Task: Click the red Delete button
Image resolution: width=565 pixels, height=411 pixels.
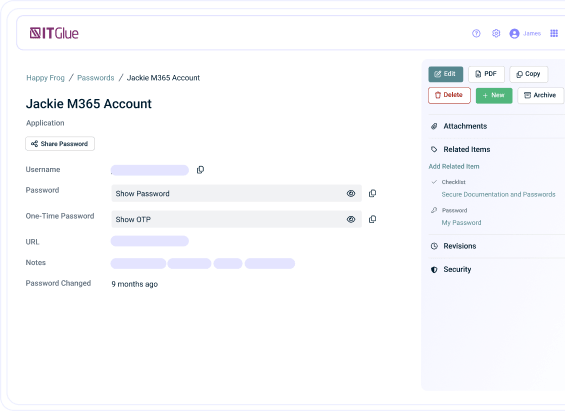Action: coord(449,95)
